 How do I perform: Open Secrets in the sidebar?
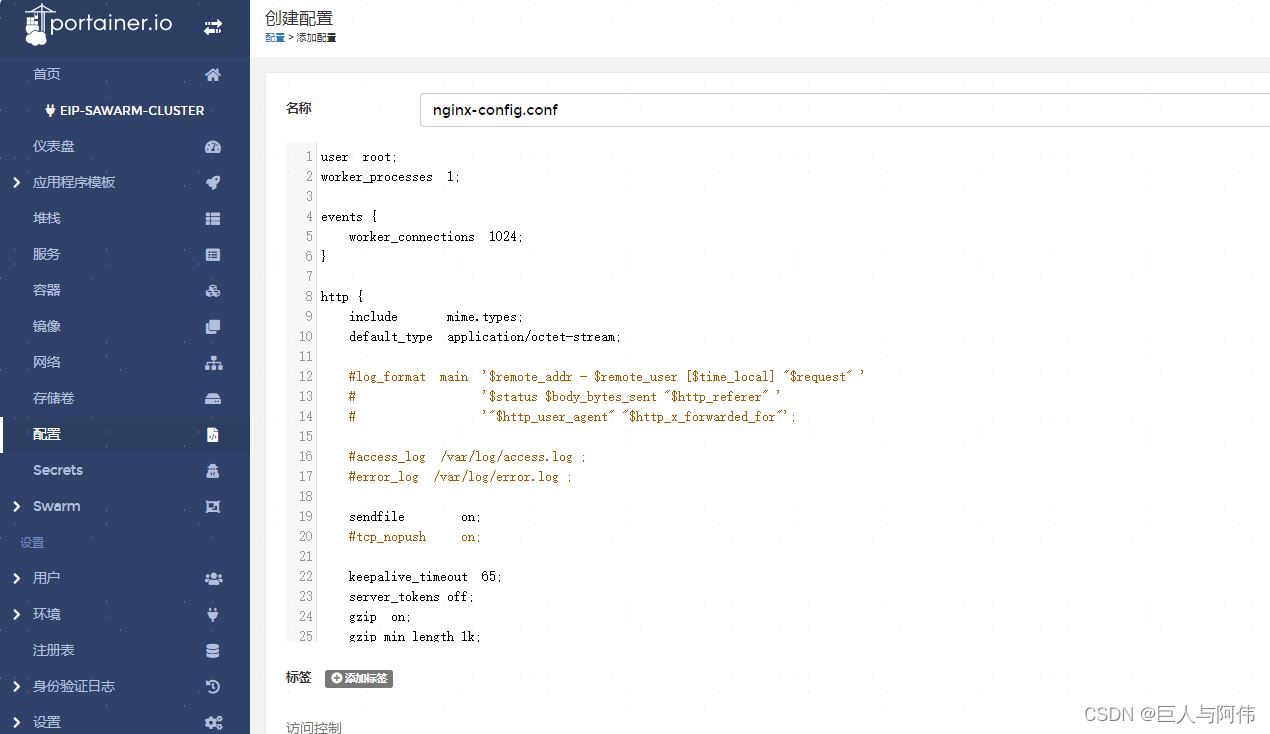click(58, 470)
